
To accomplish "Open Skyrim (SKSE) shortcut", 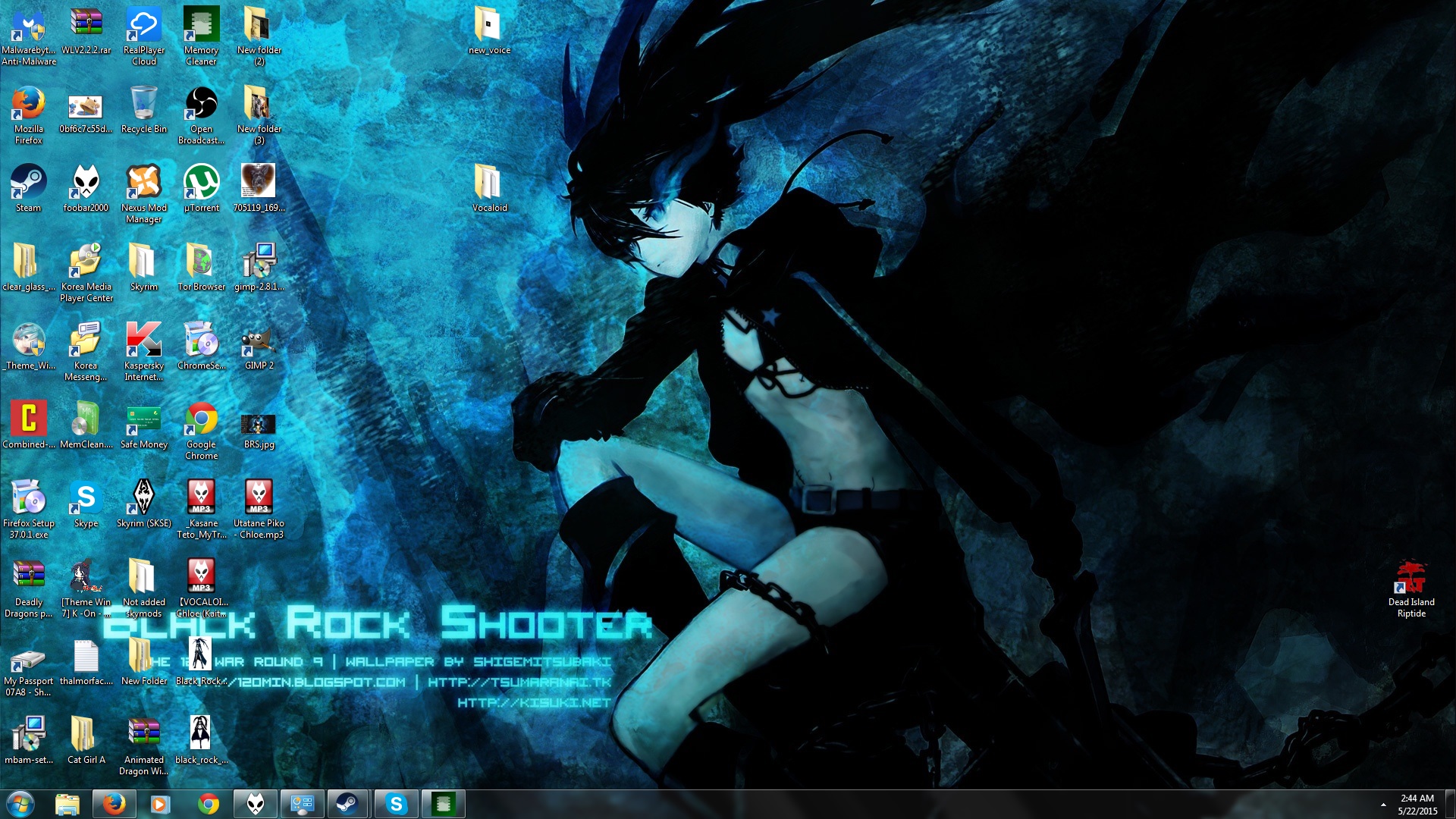I will coord(143,498).
